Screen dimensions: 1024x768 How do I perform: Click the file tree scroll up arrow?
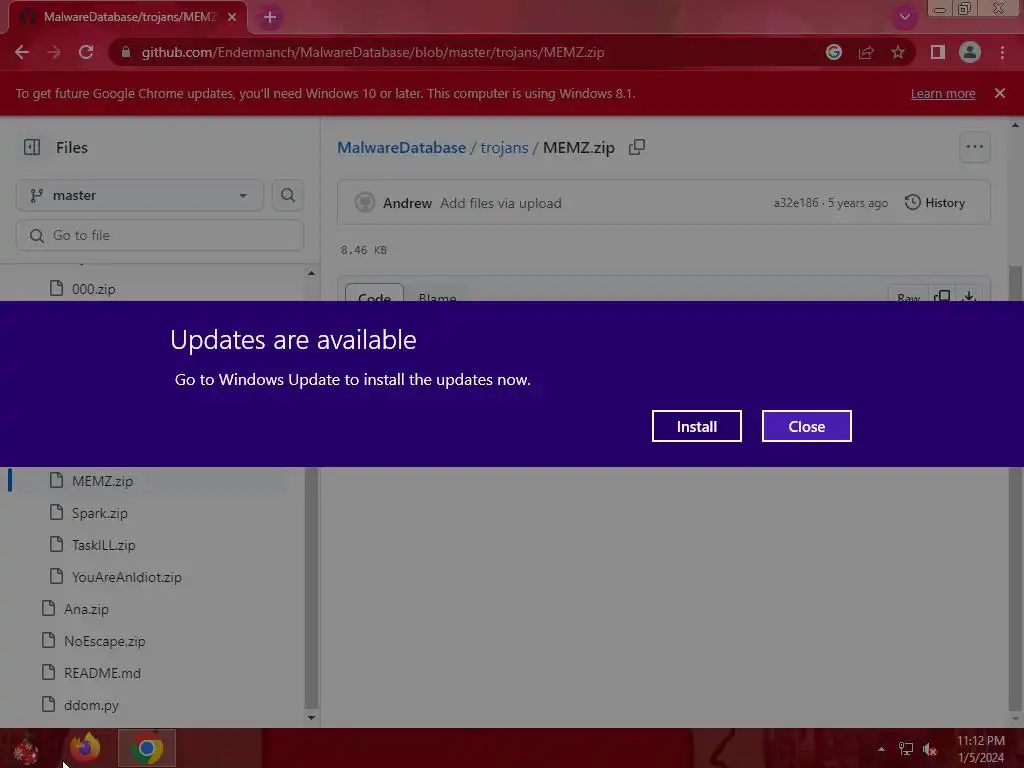tap(312, 273)
